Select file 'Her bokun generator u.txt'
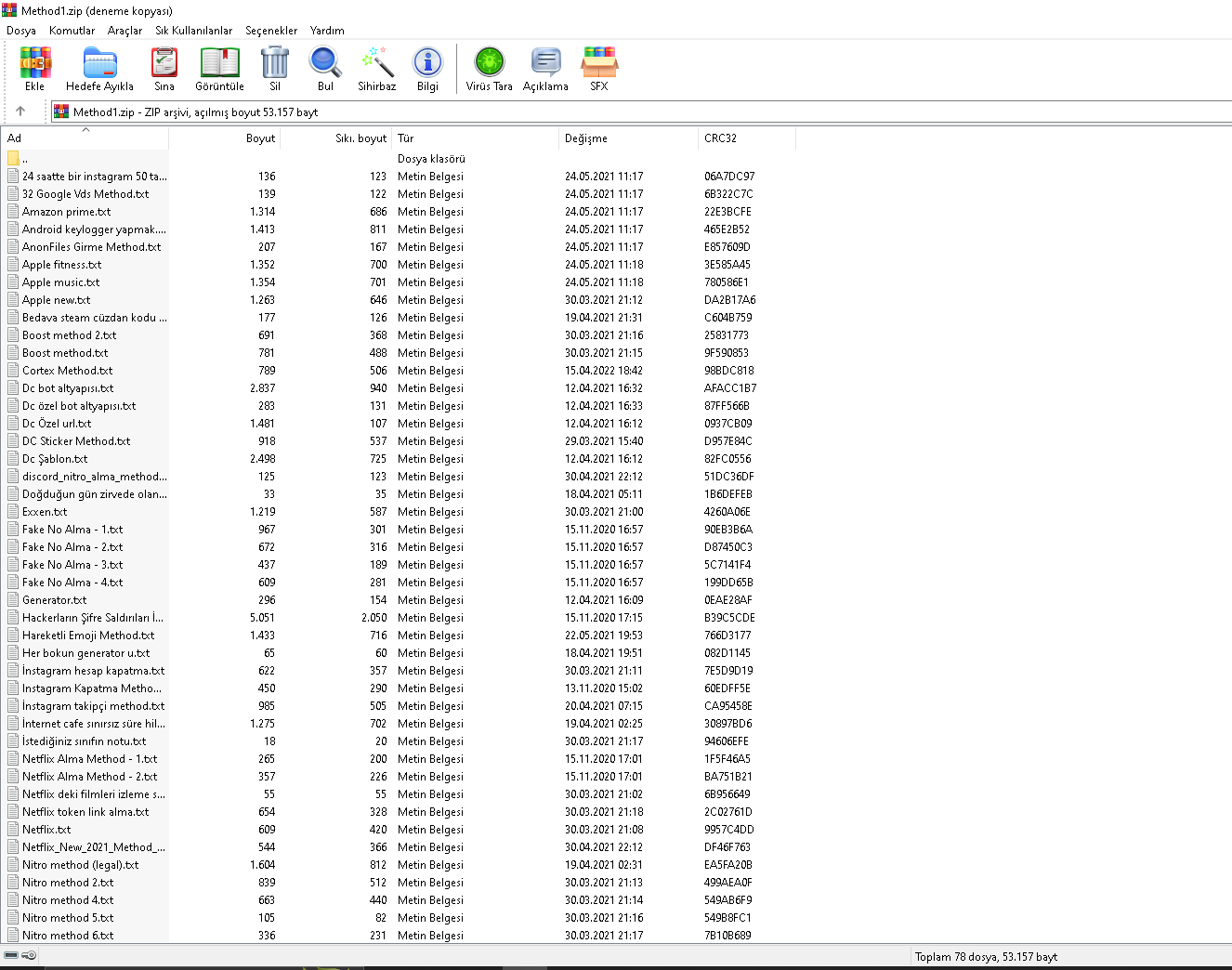The height and width of the screenshot is (970, 1232). coord(85,653)
